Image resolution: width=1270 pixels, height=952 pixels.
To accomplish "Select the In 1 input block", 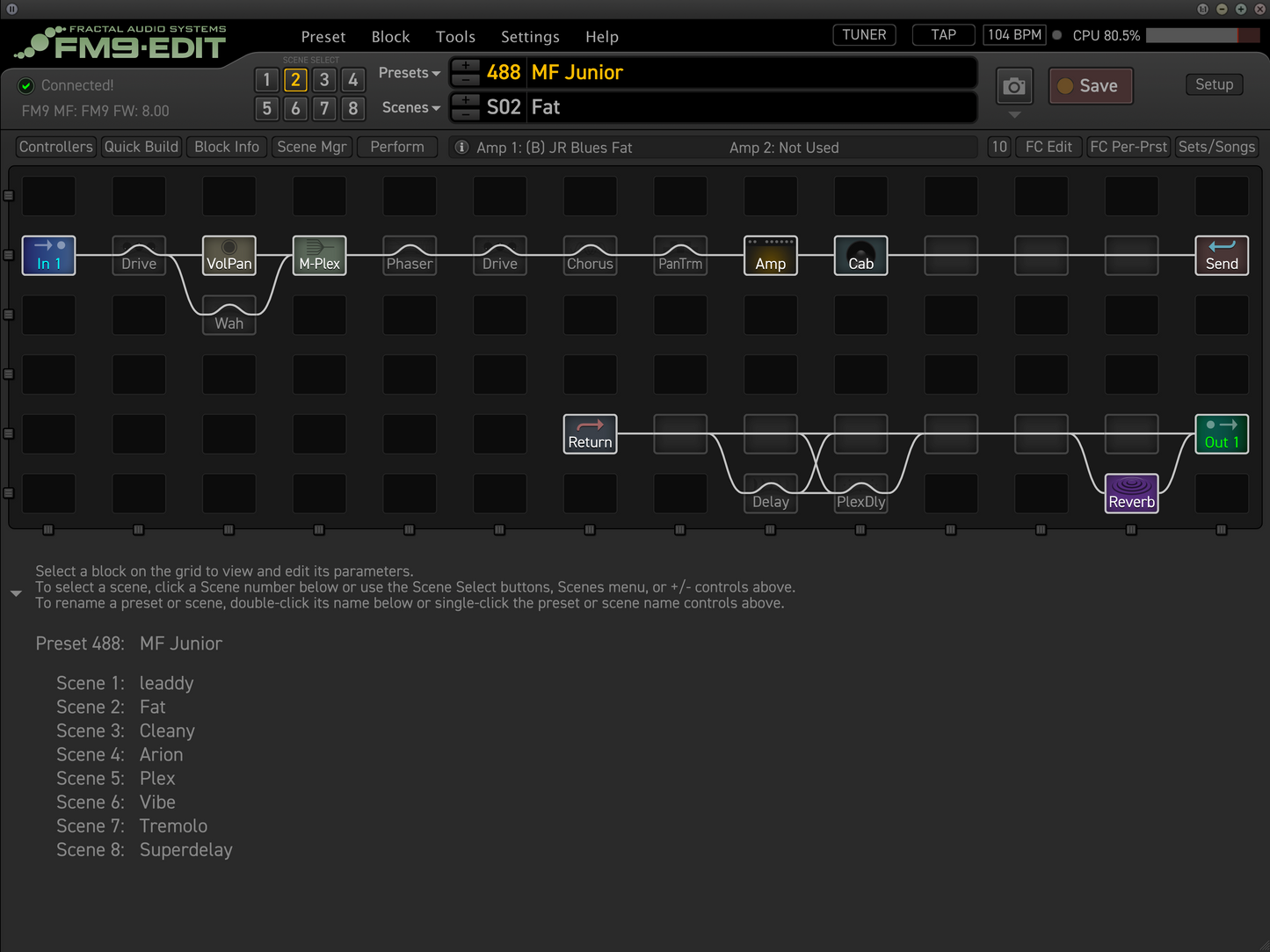I will 48,256.
